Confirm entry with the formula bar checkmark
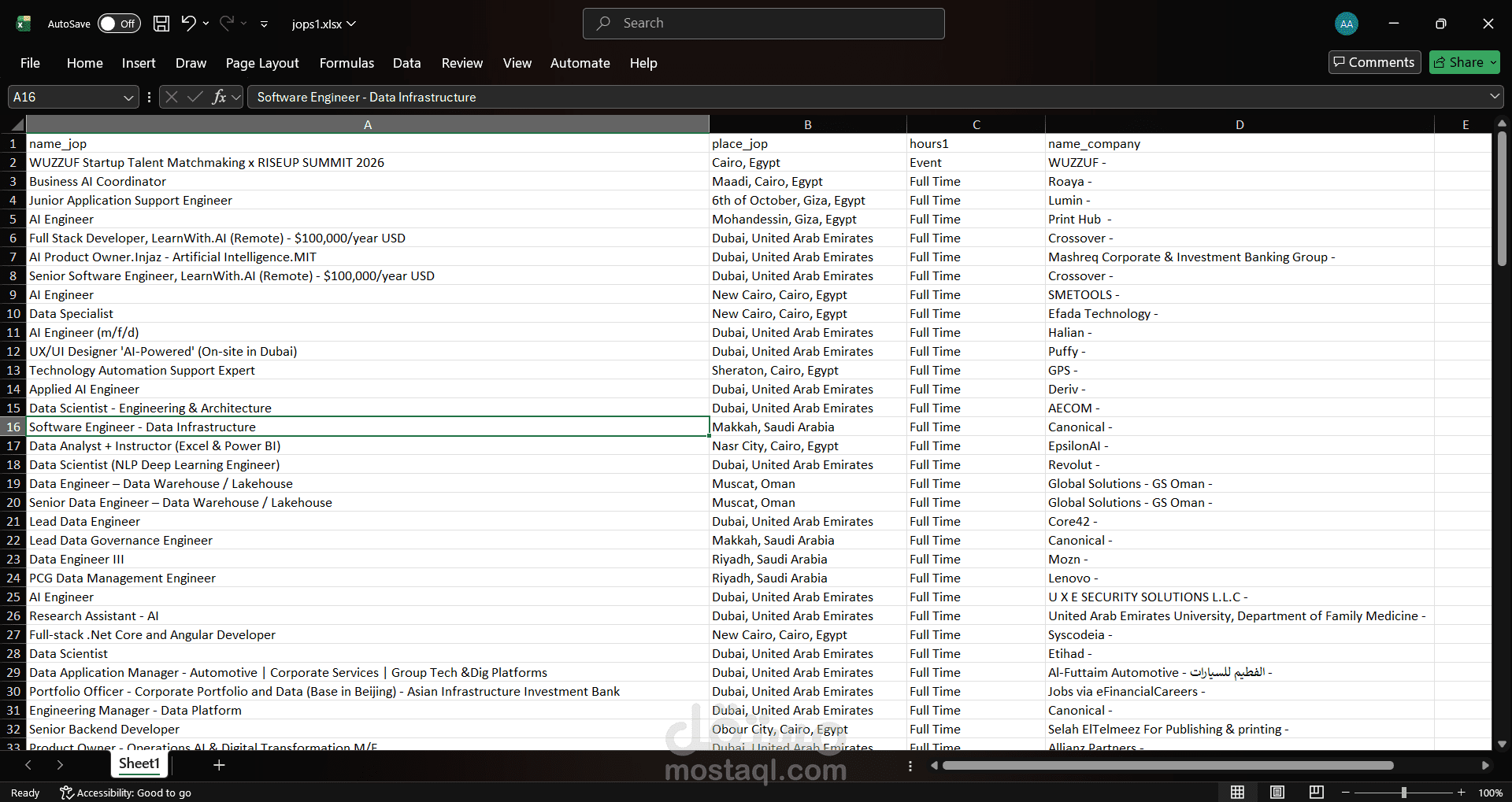The height and width of the screenshot is (802, 1512). pos(195,97)
